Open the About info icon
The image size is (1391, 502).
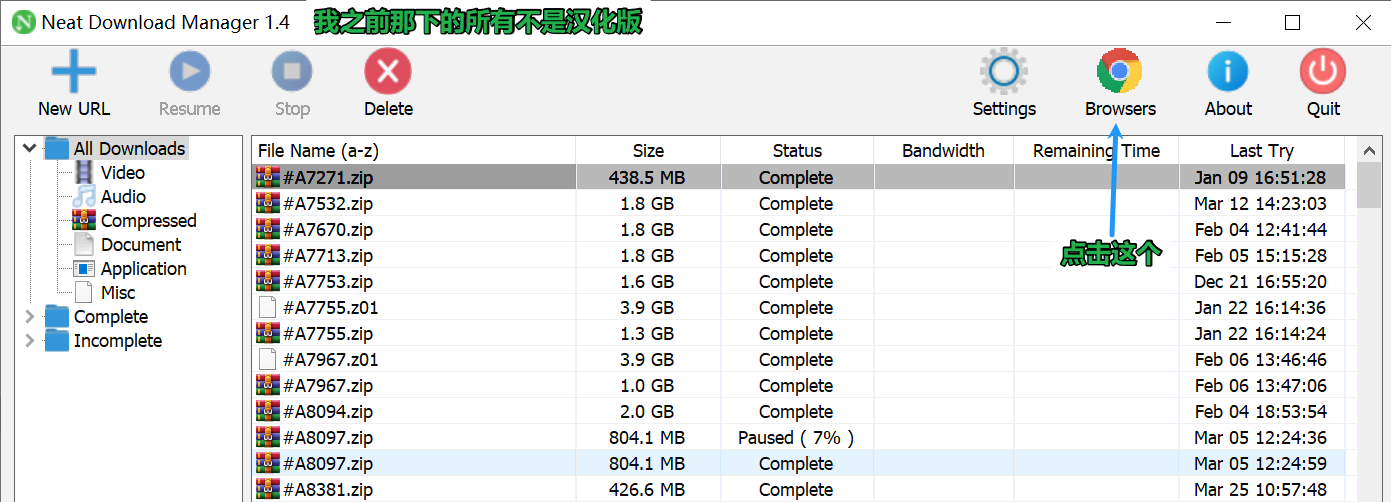[1228, 72]
